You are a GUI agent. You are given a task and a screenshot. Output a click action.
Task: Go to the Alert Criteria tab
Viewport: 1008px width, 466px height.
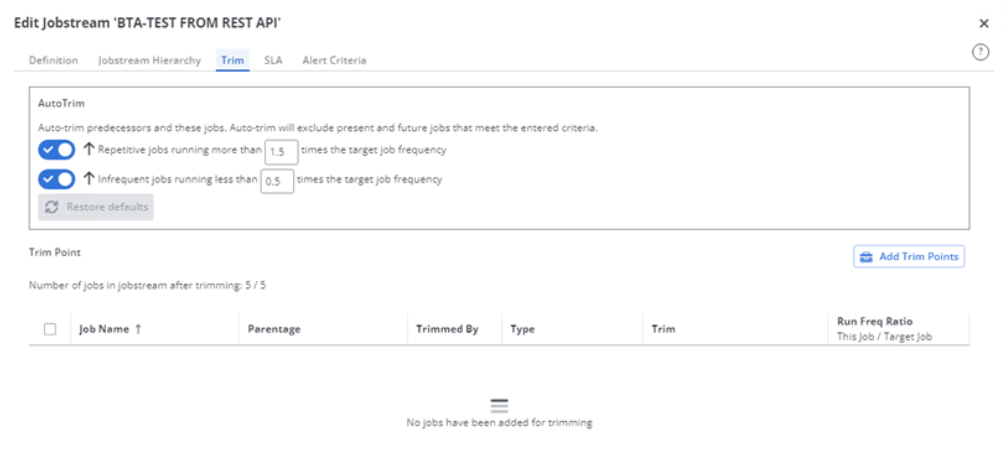click(x=334, y=60)
